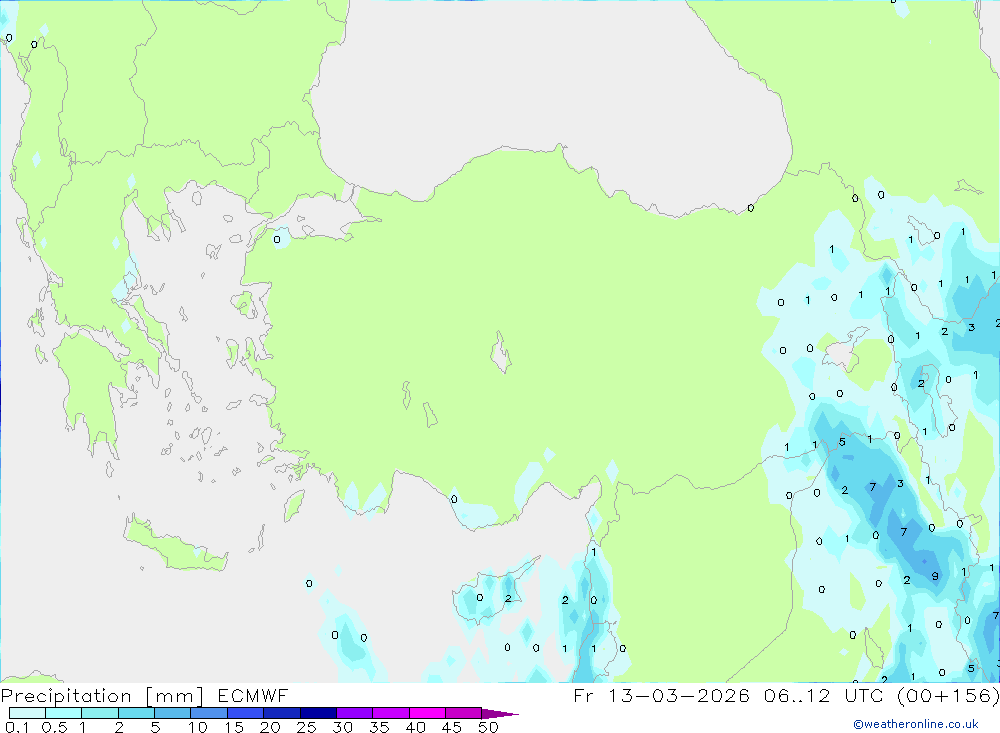Click legend scale label '50'
Viewport: 1000px width, 733px height.
pyautogui.click(x=488, y=727)
